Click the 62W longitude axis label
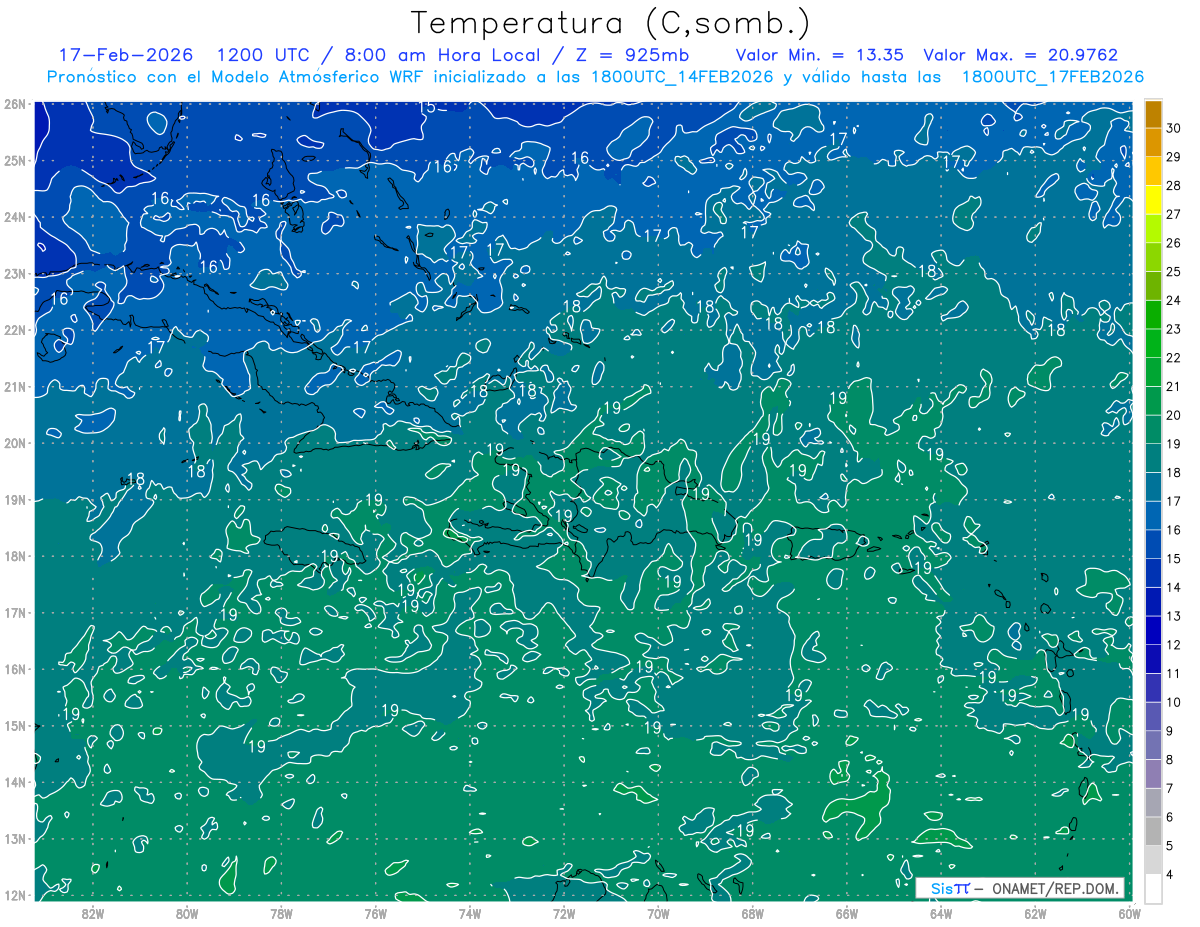Image resolution: width=1200 pixels, height=927 pixels. point(1036,913)
